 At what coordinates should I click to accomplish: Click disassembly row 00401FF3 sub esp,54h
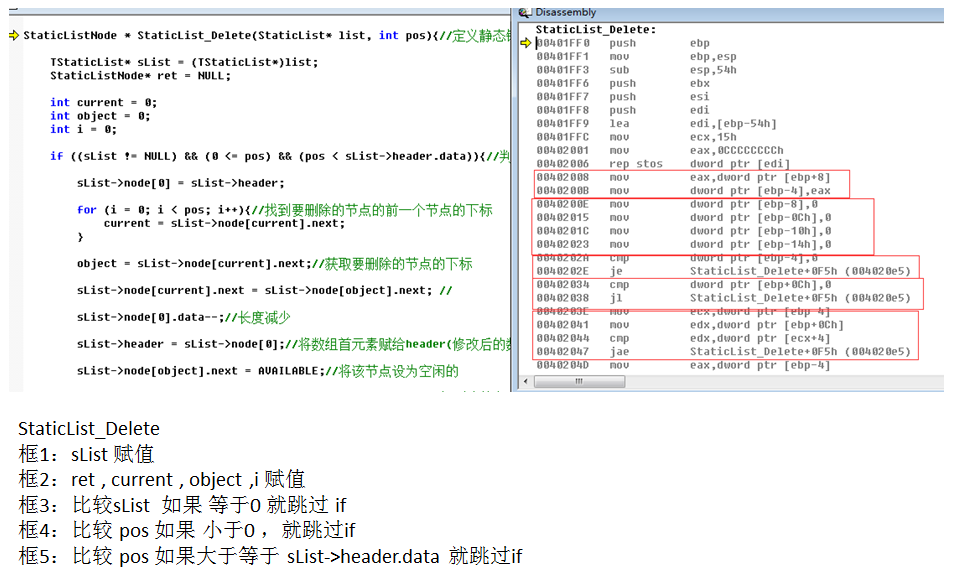tap(637, 70)
